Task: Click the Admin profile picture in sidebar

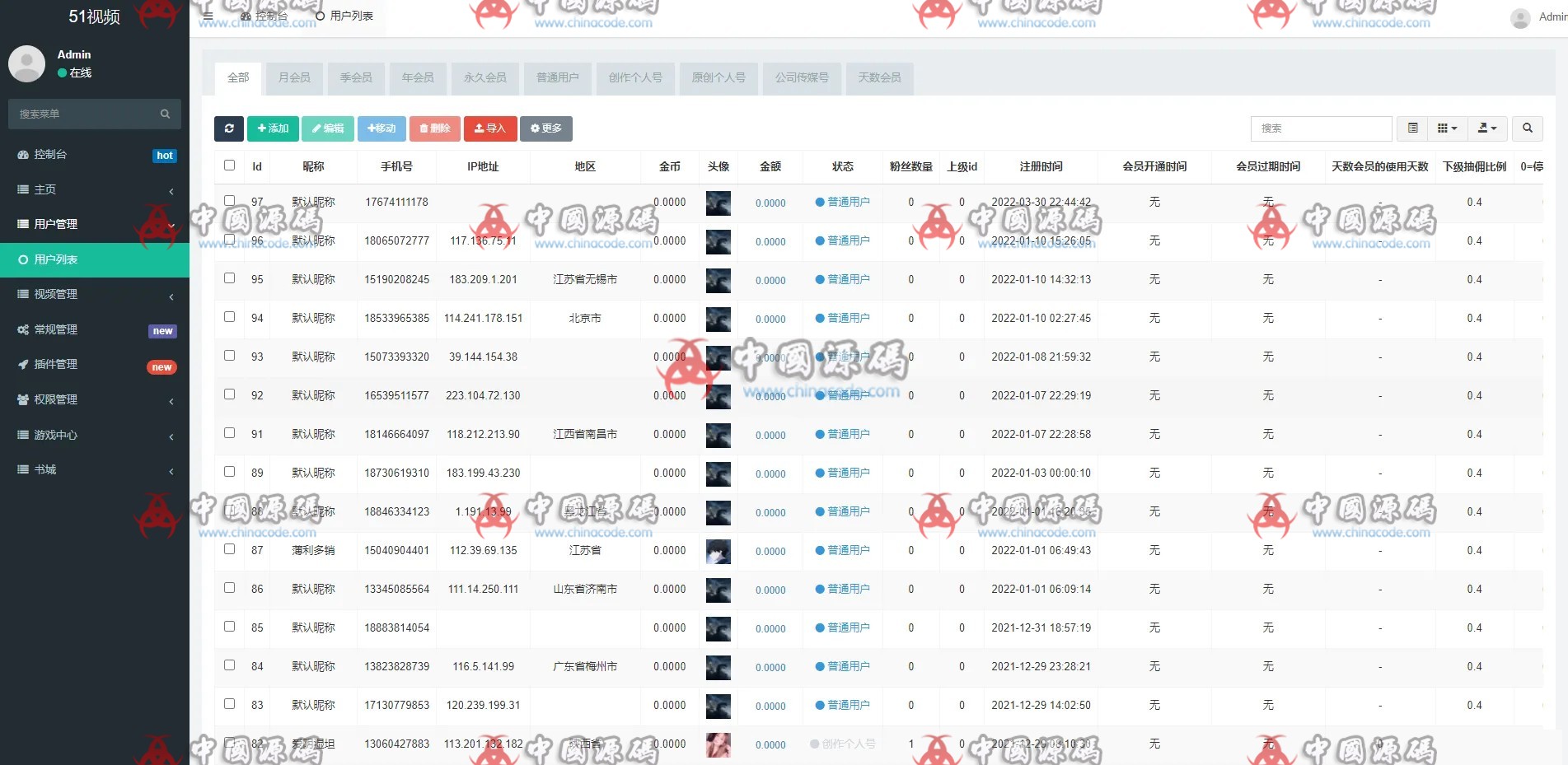Action: pyautogui.click(x=27, y=63)
